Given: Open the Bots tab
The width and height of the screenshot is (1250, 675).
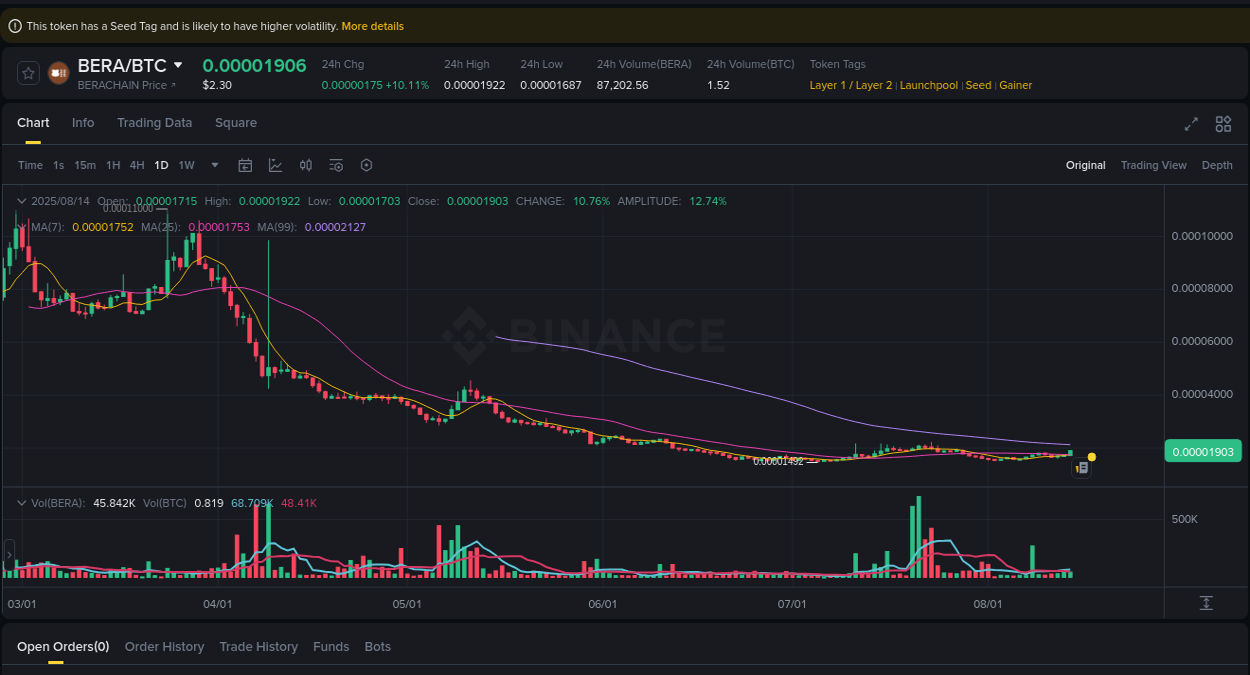Looking at the screenshot, I should [x=378, y=647].
